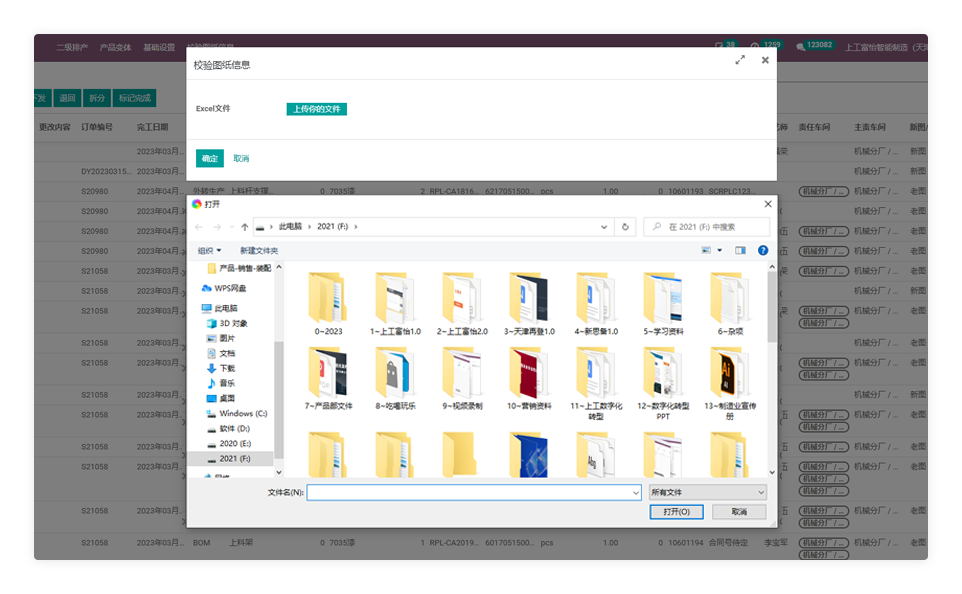Click 上传你的文件 upload button
This screenshot has height=594, width=962.
[316, 109]
